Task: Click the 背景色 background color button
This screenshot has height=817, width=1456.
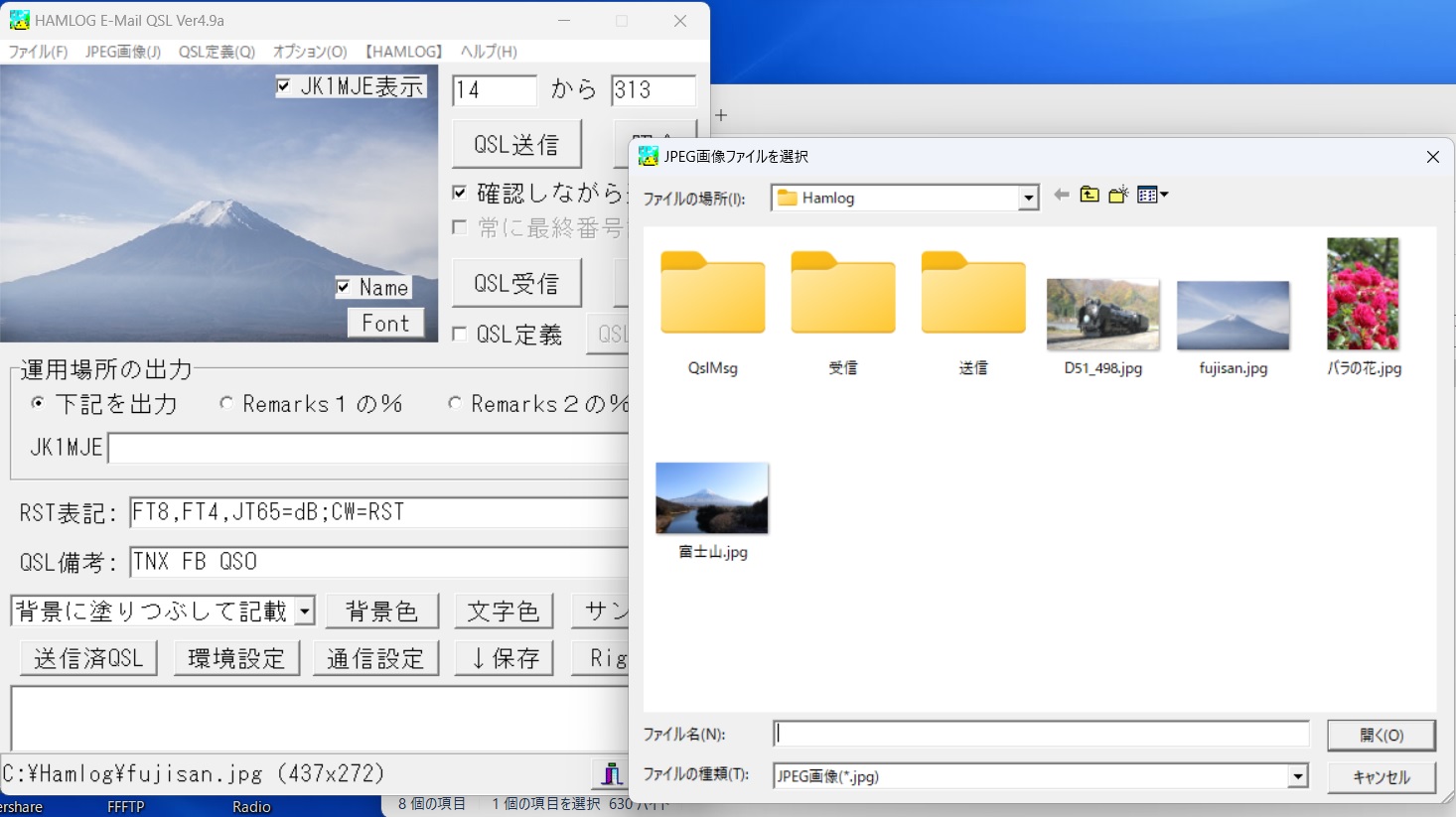Action: click(x=382, y=611)
